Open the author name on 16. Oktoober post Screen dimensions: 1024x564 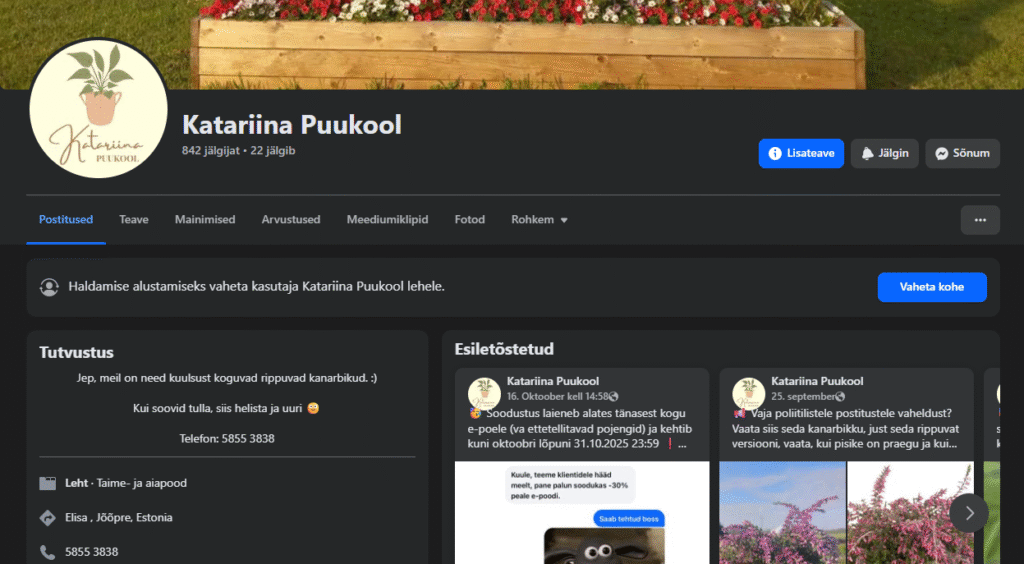click(x=552, y=381)
